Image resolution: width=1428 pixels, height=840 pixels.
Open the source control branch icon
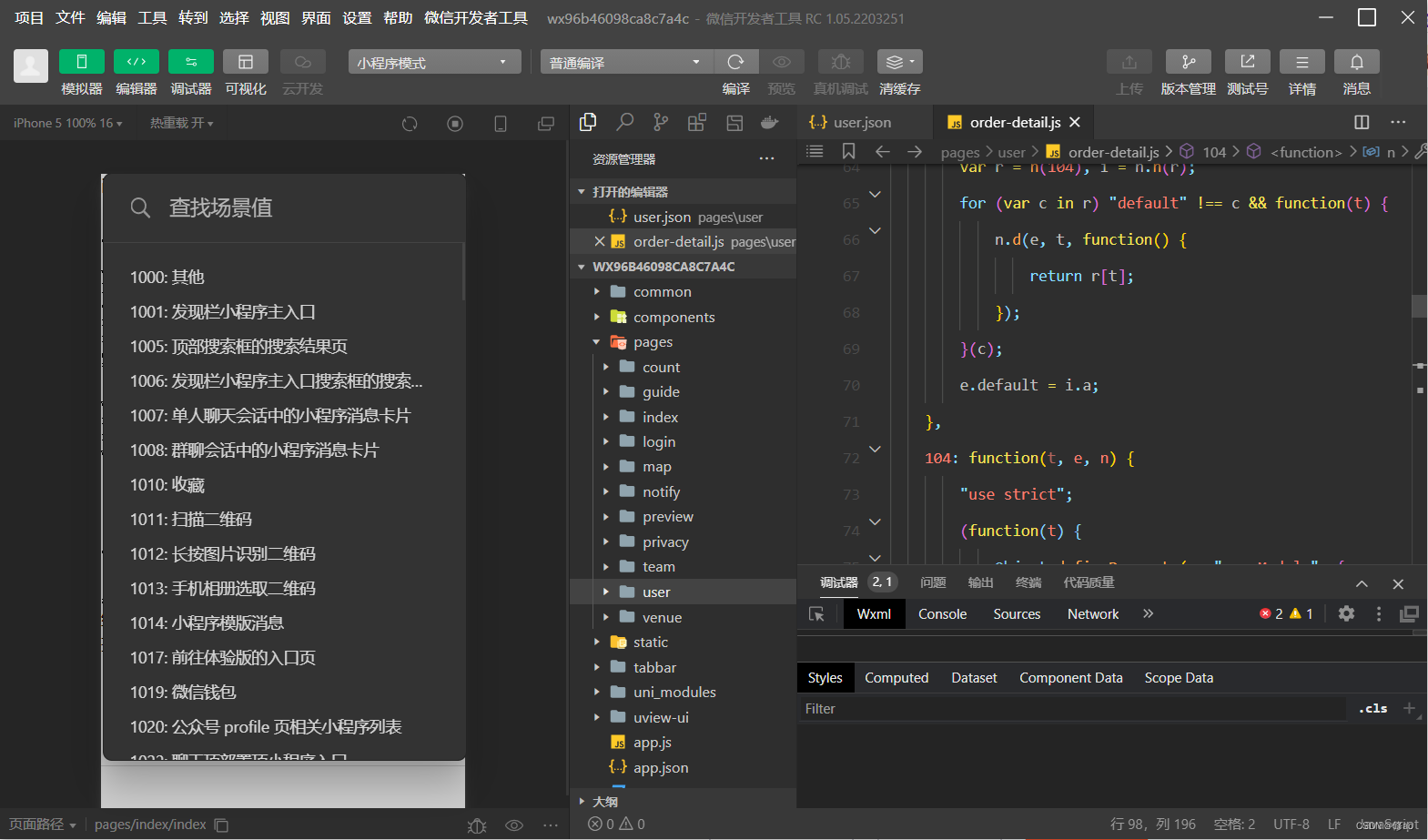point(661,122)
